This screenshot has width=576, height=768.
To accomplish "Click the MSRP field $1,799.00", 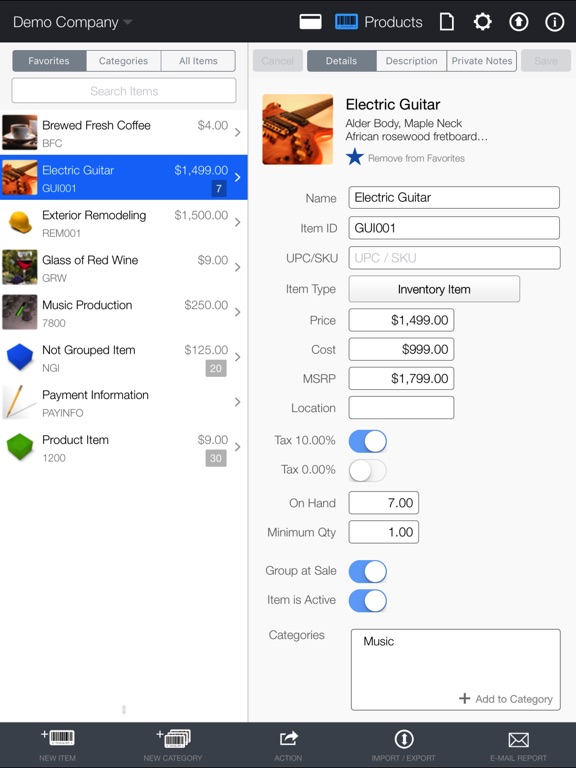I will click(x=401, y=379).
